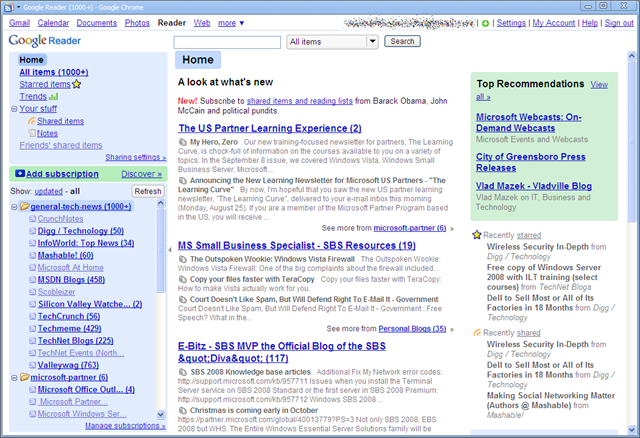Click the star icon beside Recently starred
This screenshot has height=438, width=640.
pos(477,235)
